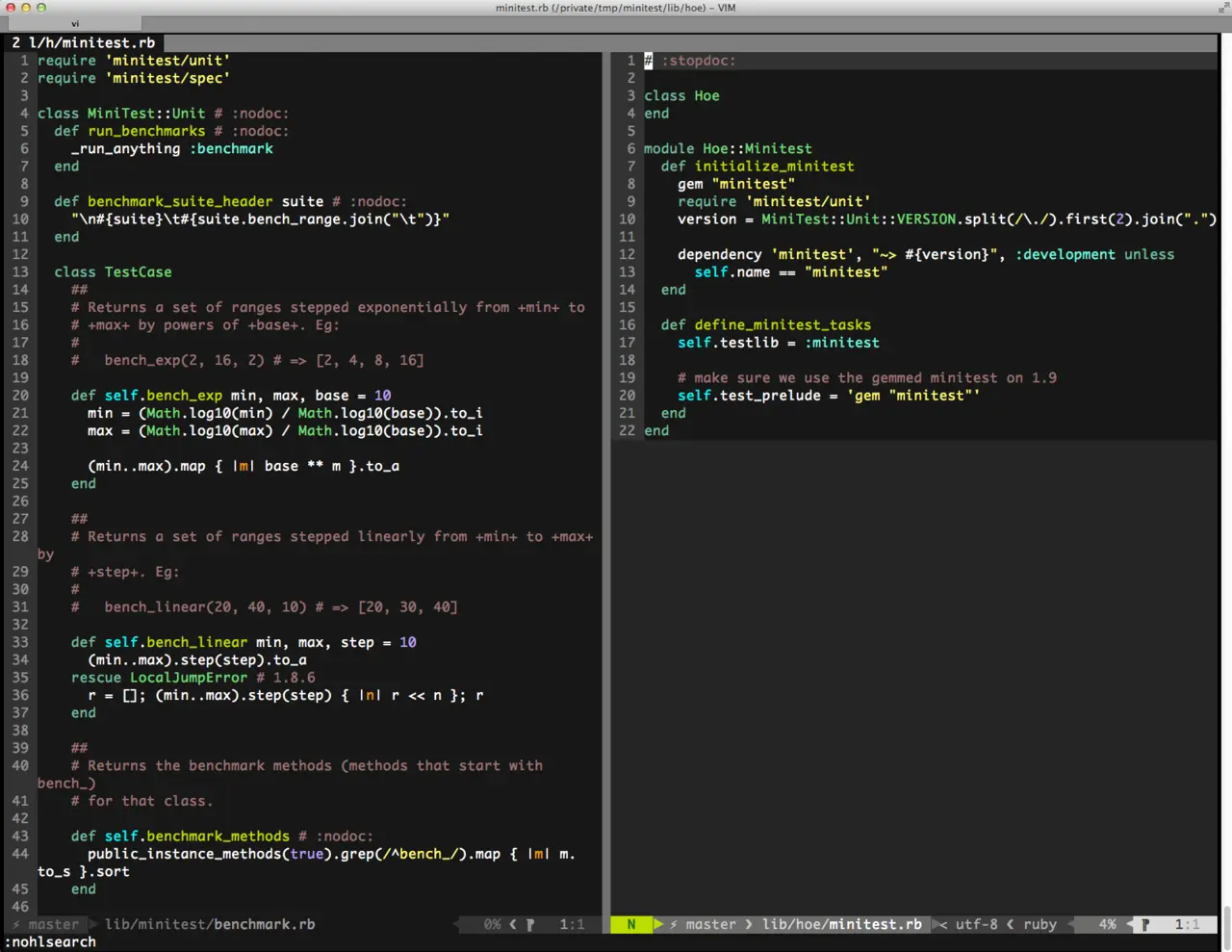The width and height of the screenshot is (1232, 952).
Task: Place cursor on def initialize_minitest line
Action: click(x=757, y=167)
